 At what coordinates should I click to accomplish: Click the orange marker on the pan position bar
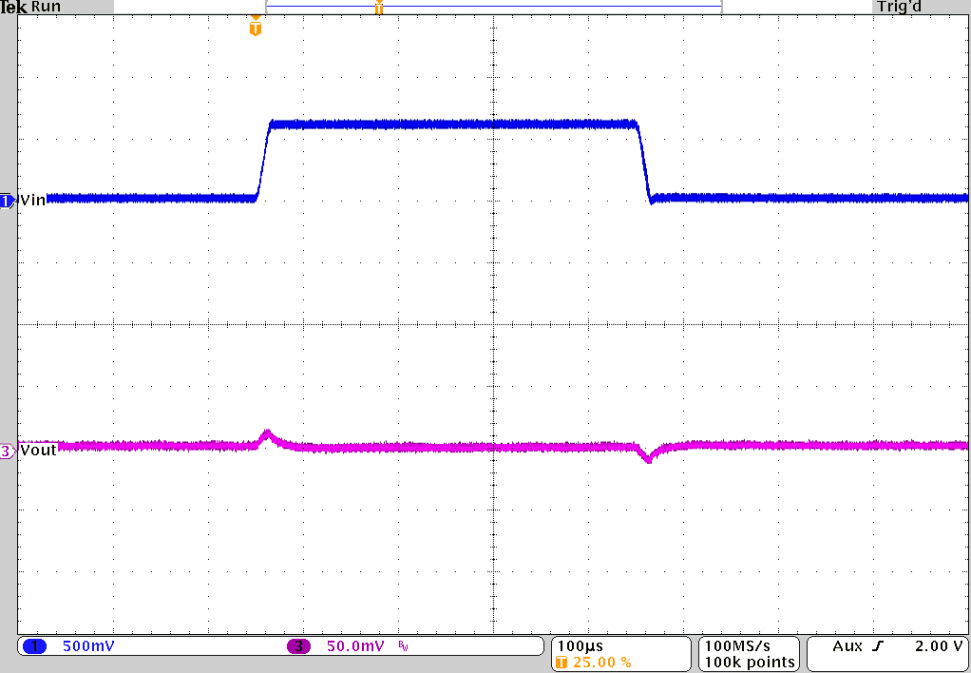(378, 5)
